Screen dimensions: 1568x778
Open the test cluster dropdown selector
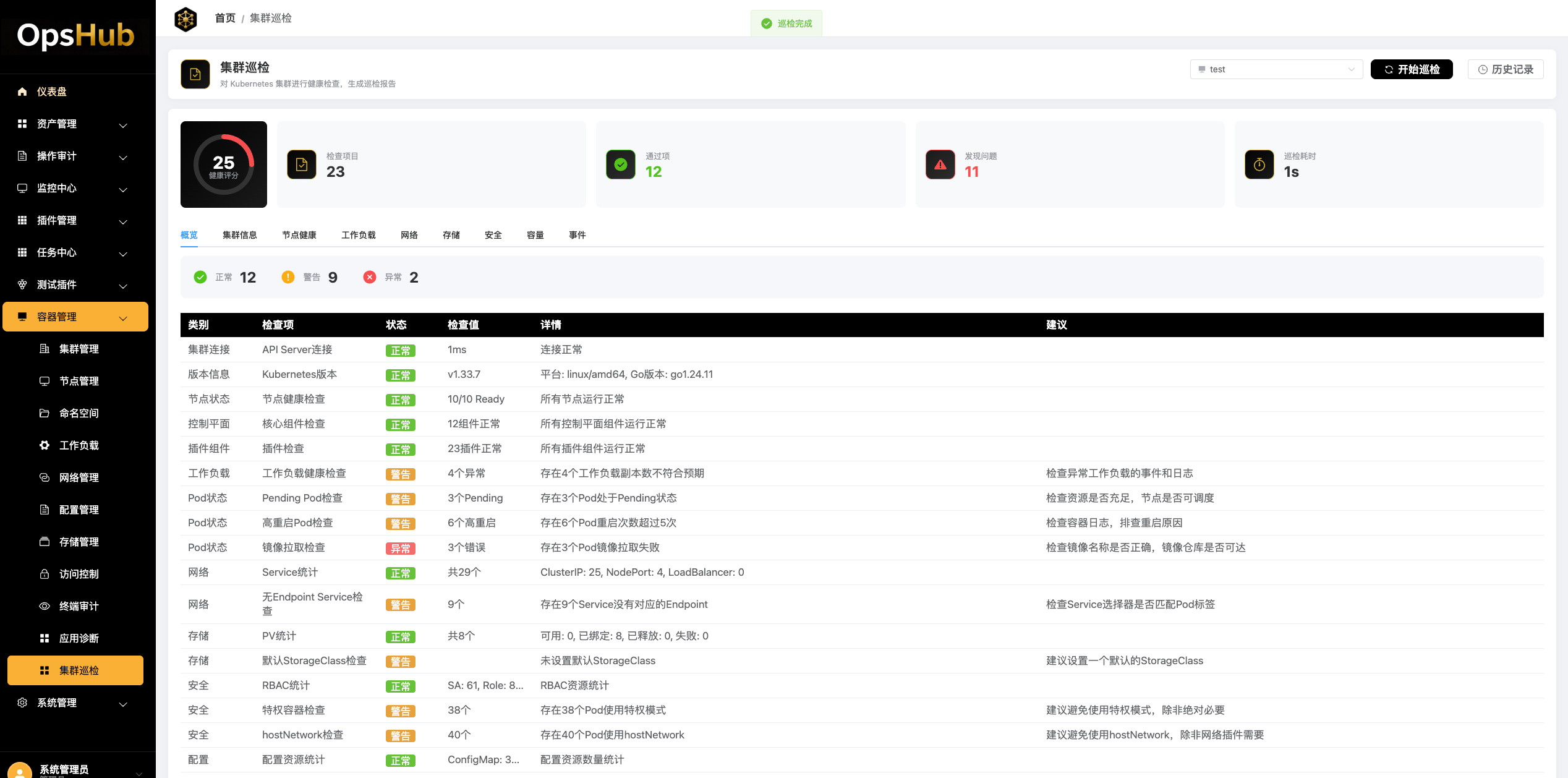pyautogui.click(x=1276, y=69)
